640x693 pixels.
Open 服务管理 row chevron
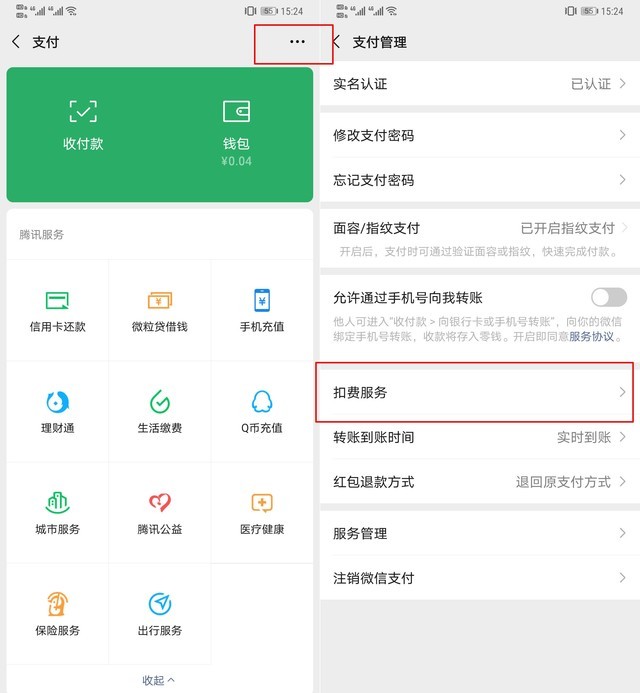pos(622,533)
